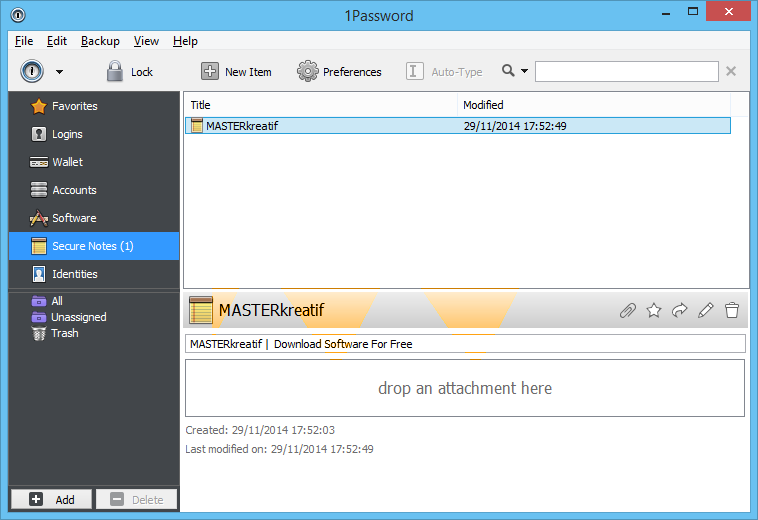Image resolution: width=758 pixels, height=520 pixels.
Task: Click the search magnifier icon
Action: (508, 71)
